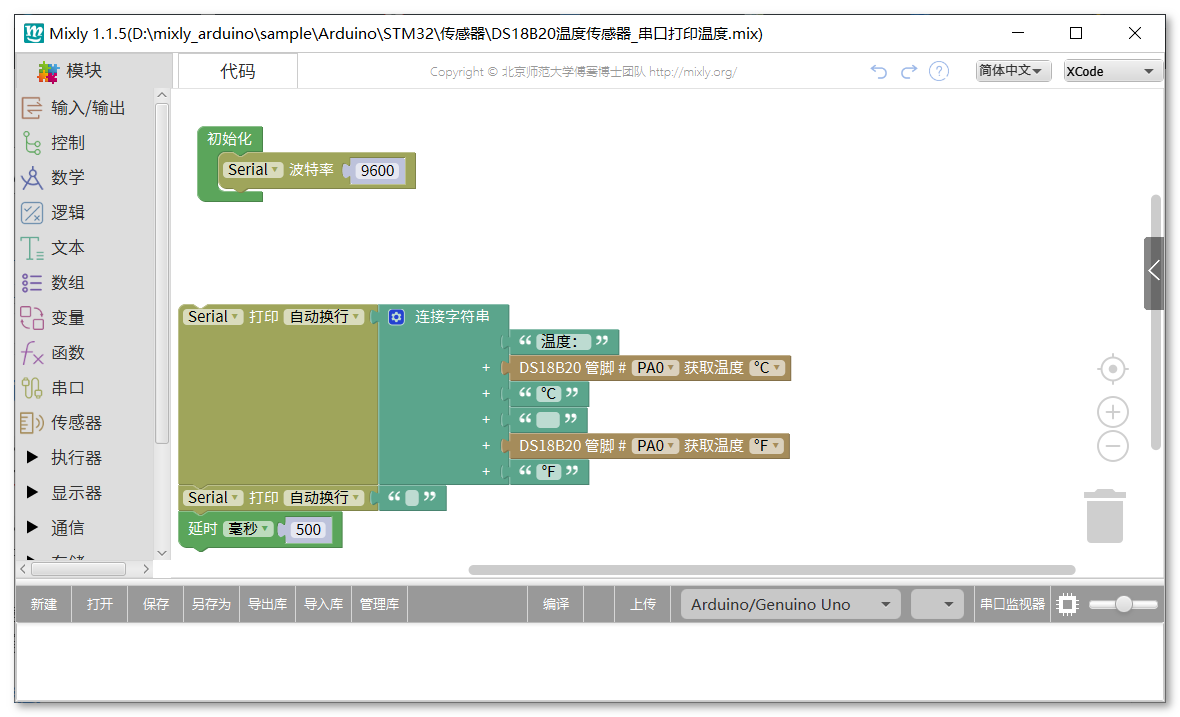Collapse the panel using the right-edge chevron
1180x717 pixels.
pos(1152,270)
